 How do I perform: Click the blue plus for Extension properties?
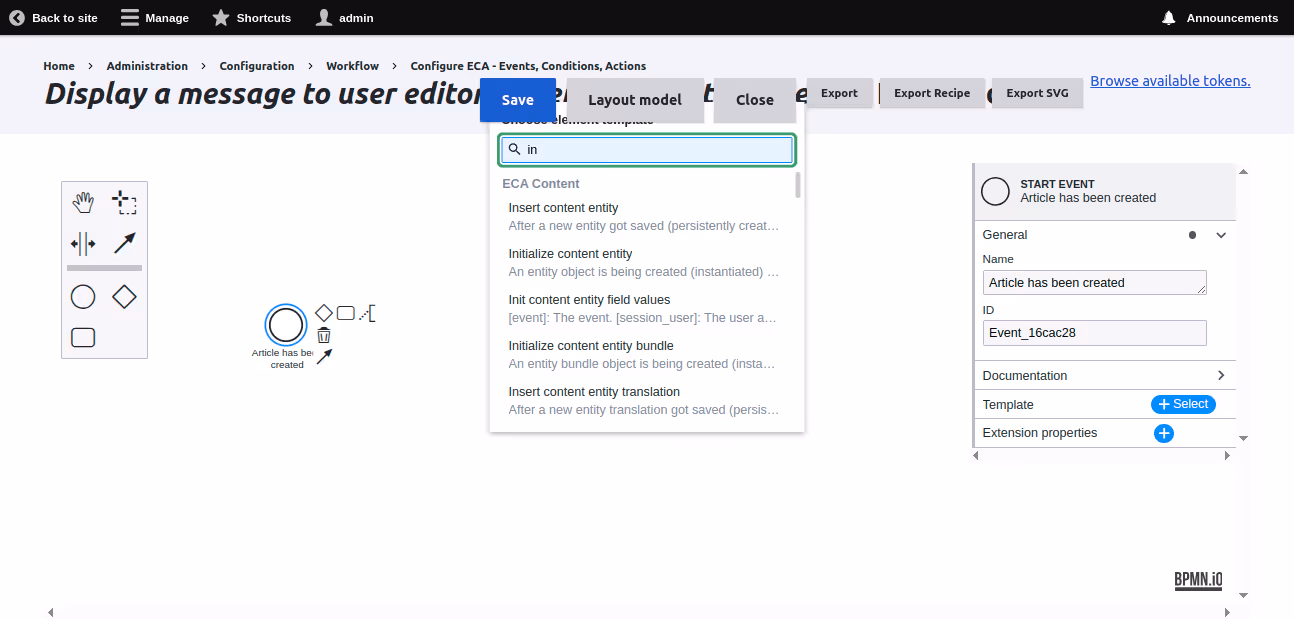click(x=1164, y=433)
